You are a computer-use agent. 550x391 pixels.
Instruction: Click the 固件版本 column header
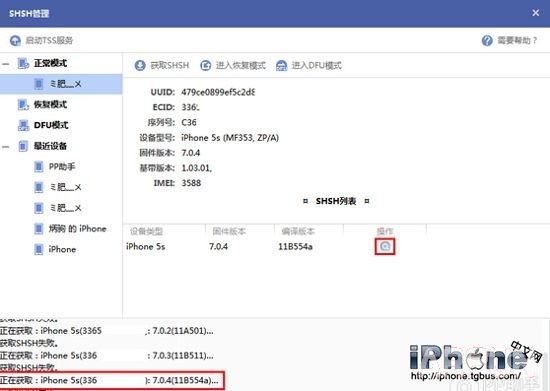pyautogui.click(x=229, y=231)
